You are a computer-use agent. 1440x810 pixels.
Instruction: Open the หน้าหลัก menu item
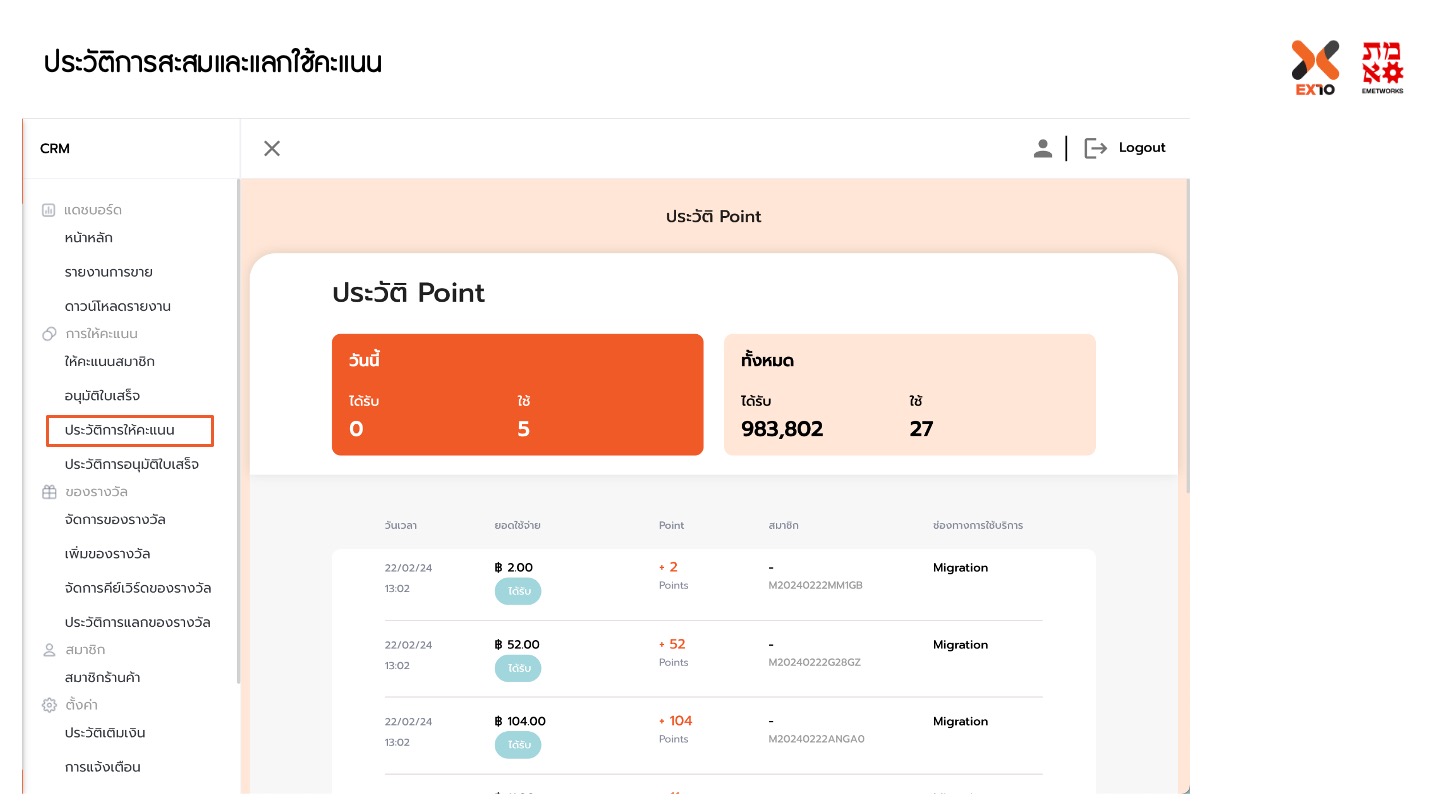pos(88,238)
